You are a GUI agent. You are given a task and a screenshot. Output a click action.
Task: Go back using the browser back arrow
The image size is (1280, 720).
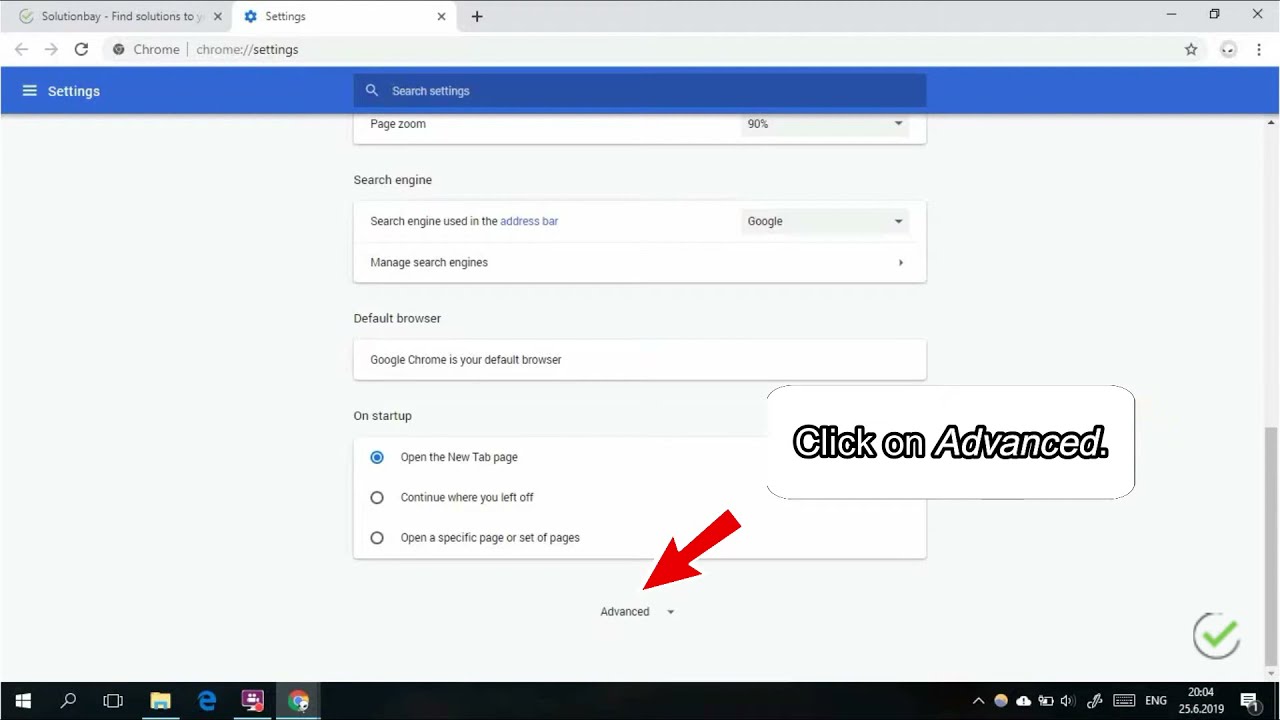[x=21, y=49]
